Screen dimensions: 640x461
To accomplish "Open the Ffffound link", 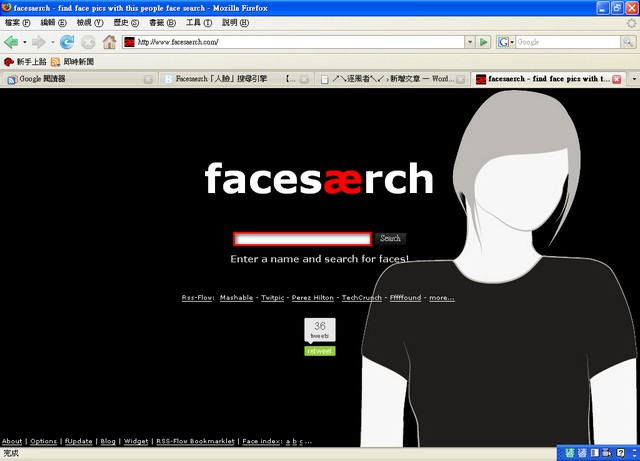I will (405, 298).
